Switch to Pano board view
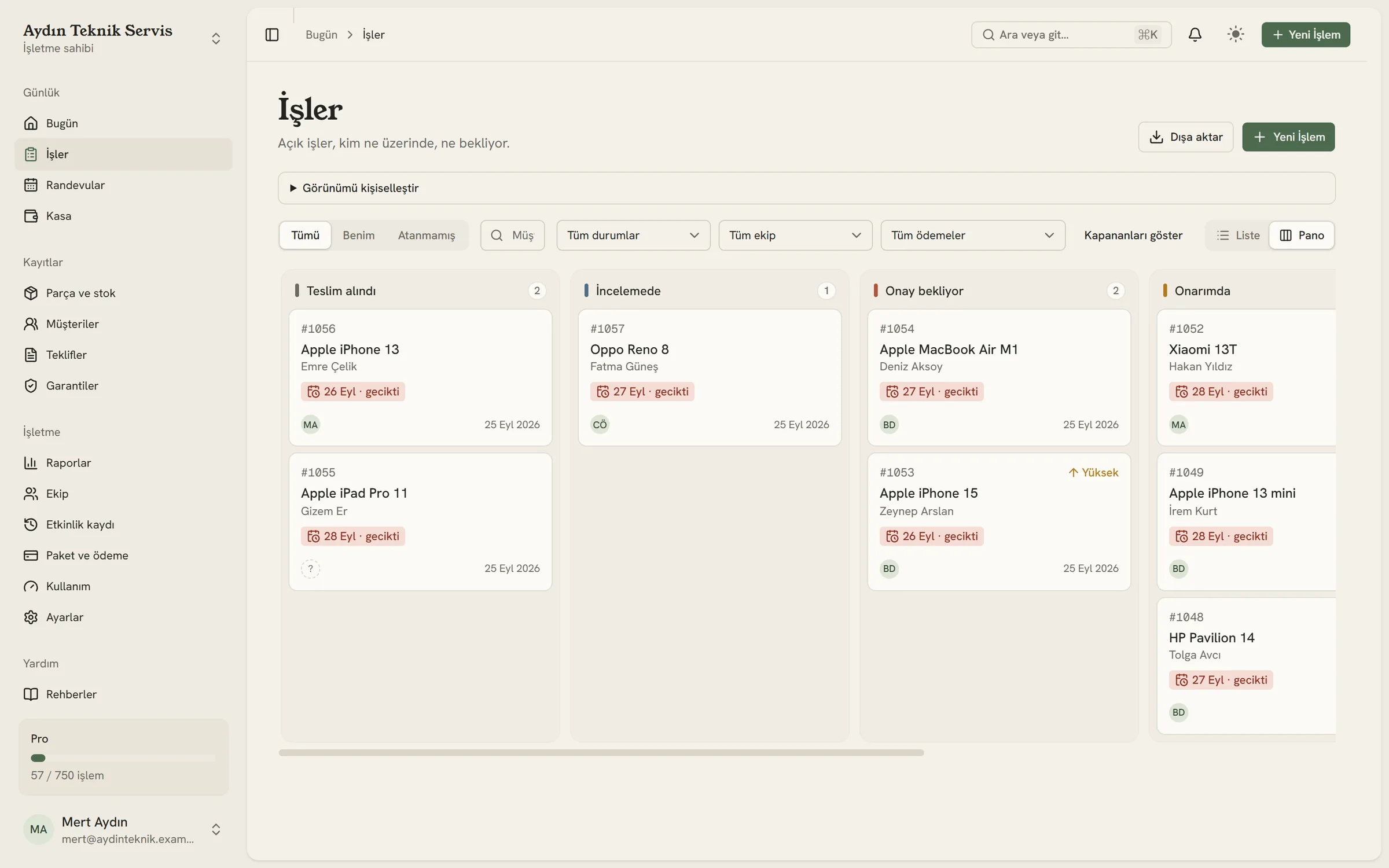This screenshot has height=868, width=1389. click(1302, 236)
